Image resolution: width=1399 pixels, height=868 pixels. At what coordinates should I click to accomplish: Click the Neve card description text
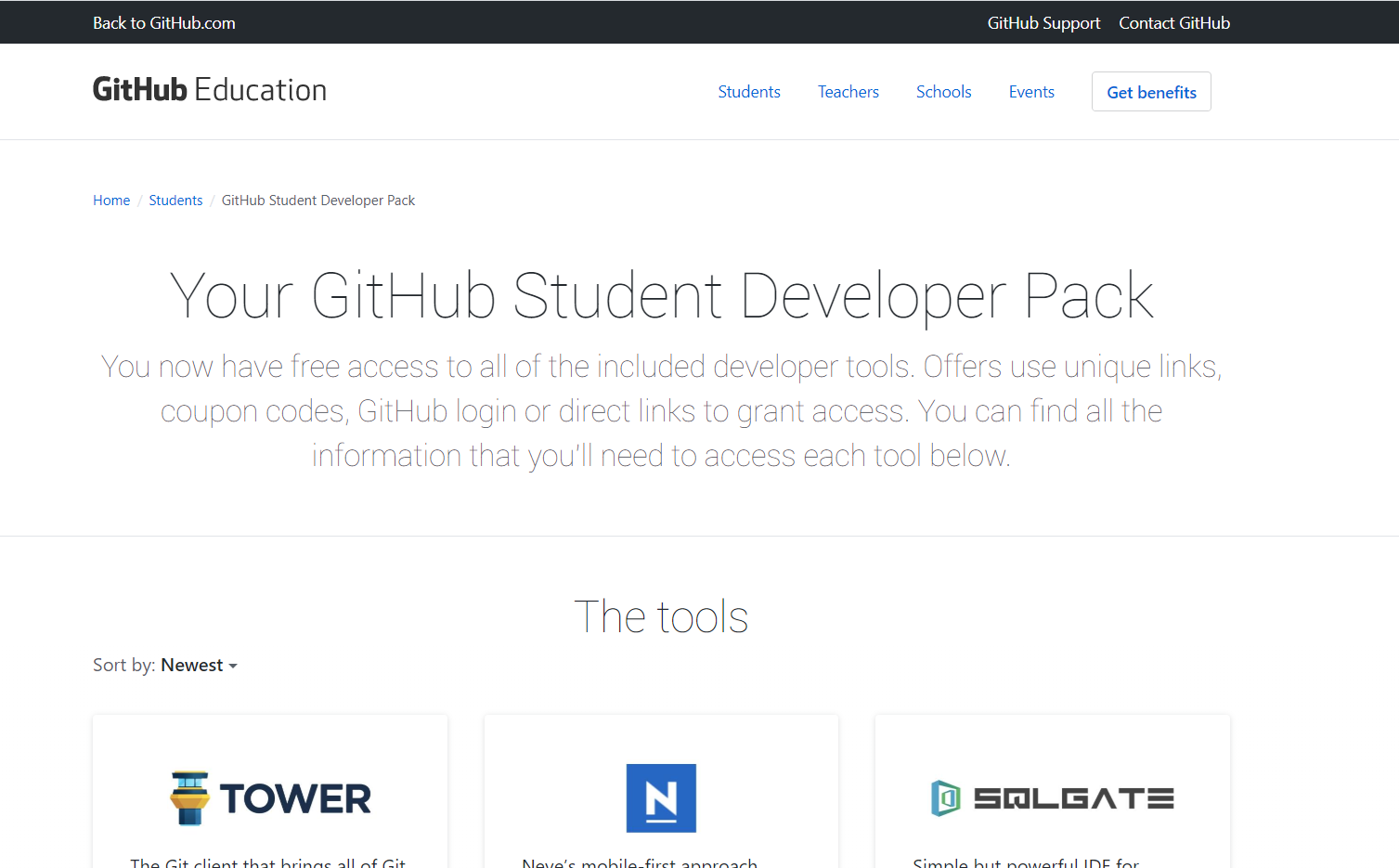click(x=640, y=862)
